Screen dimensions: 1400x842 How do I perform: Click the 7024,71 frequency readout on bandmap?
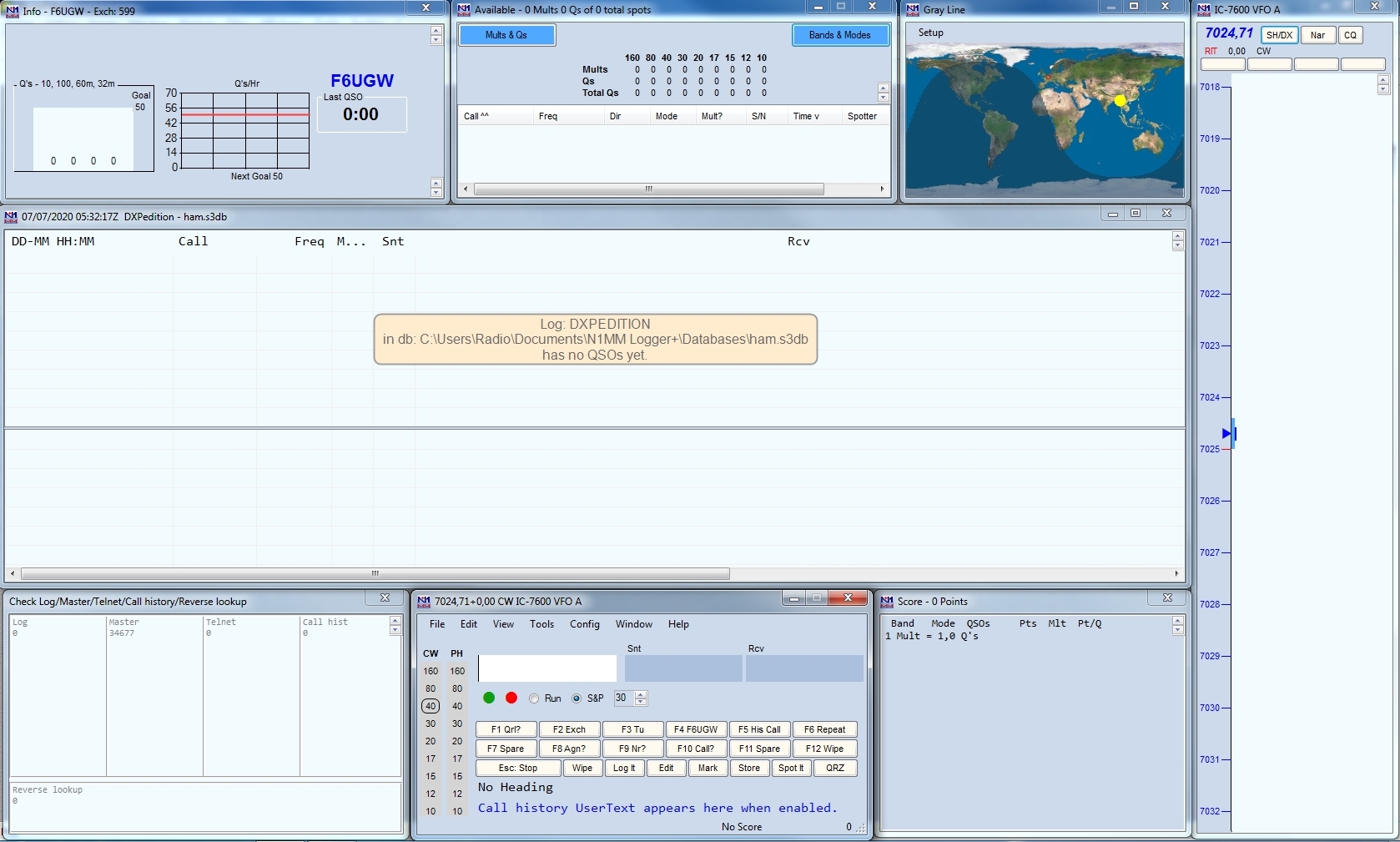tap(1229, 33)
